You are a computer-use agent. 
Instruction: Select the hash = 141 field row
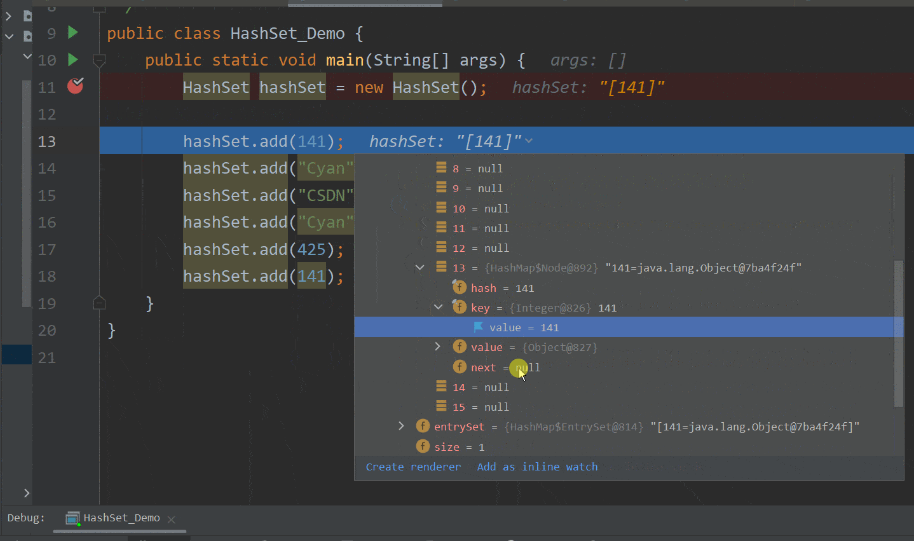[624, 288]
